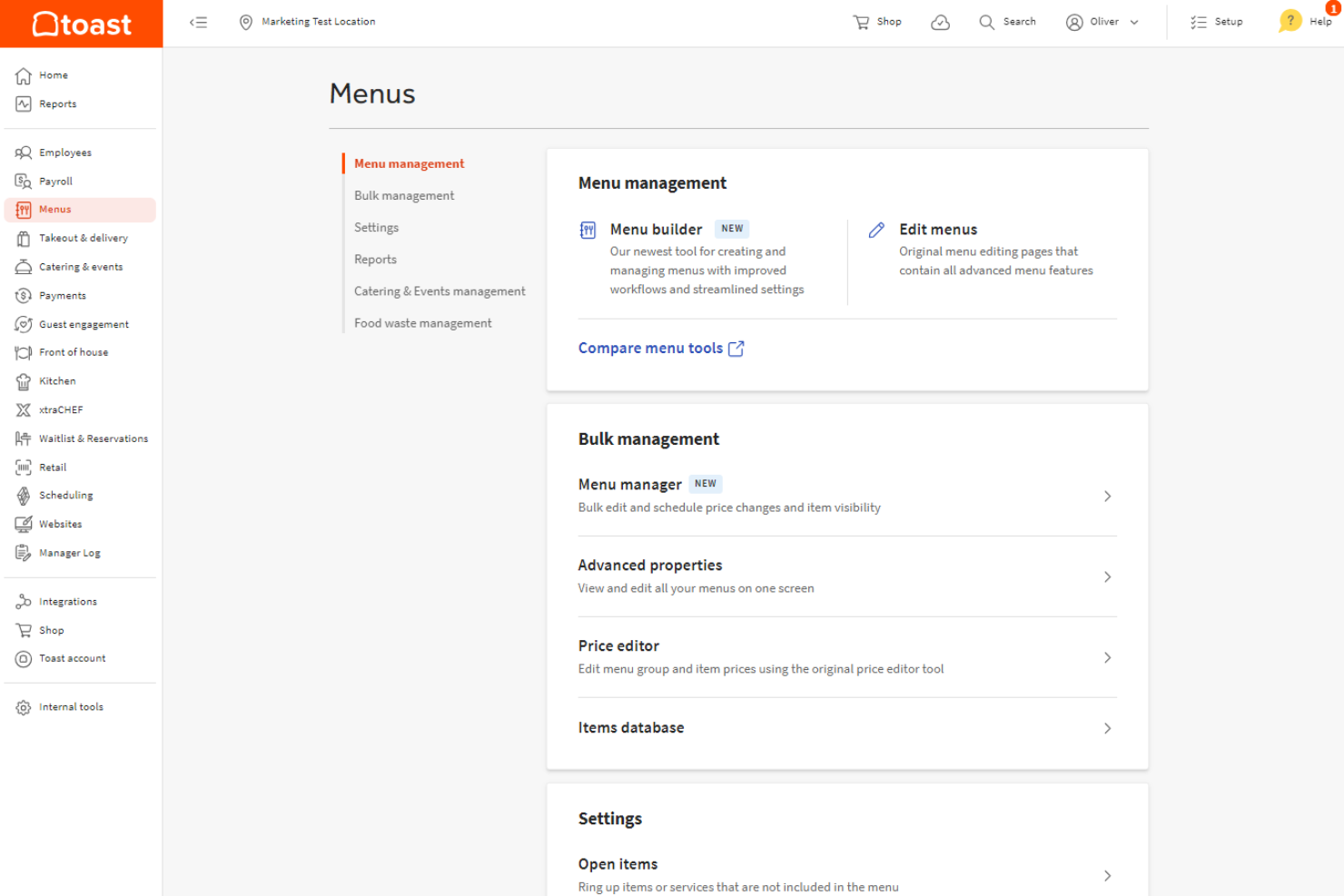Open the Kitchen section from the sidebar
Image resolution: width=1344 pixels, height=896 pixels.
coord(55,380)
